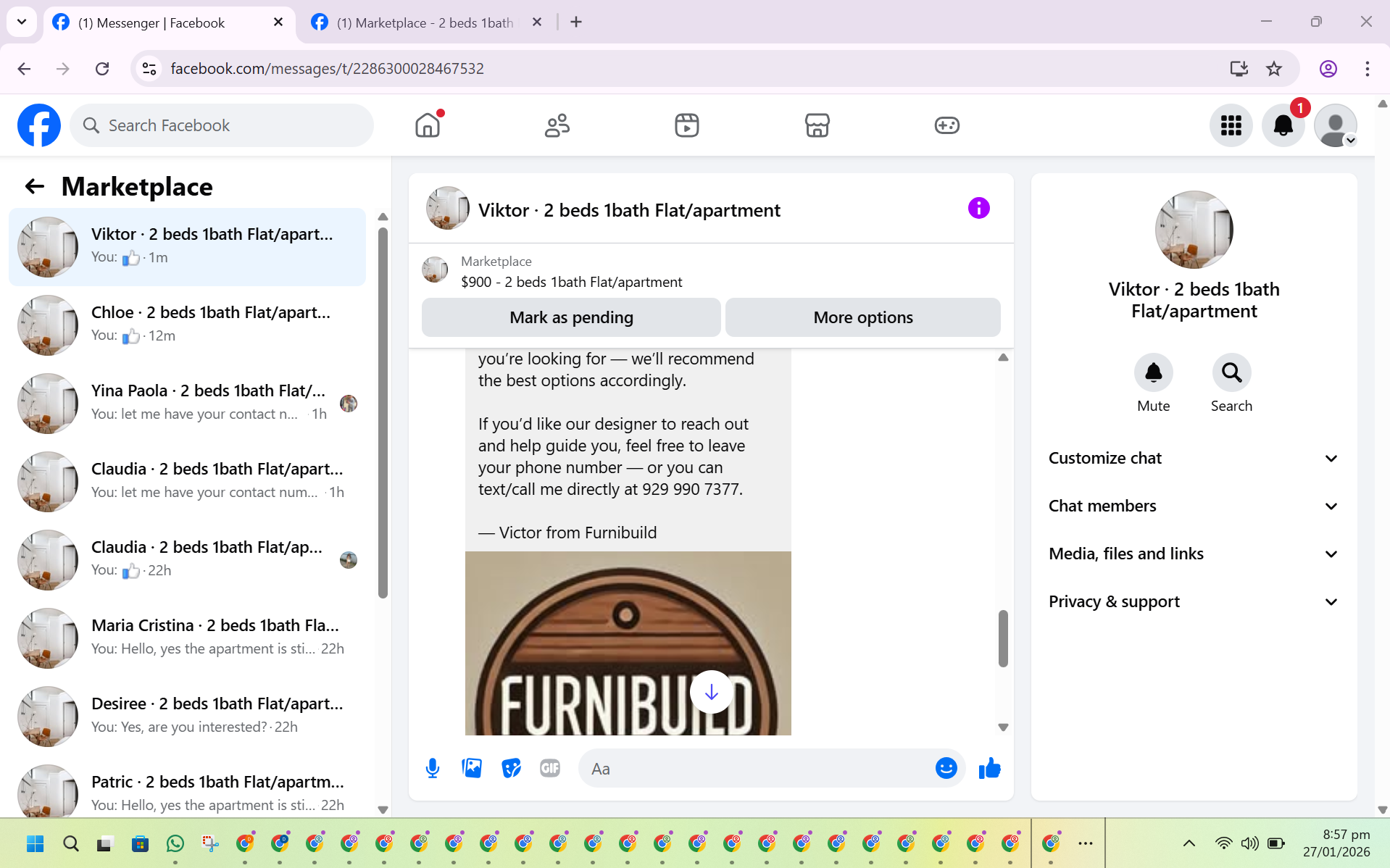The height and width of the screenshot is (868, 1390).
Task: Open Desiree's conversation
Action: point(187,716)
